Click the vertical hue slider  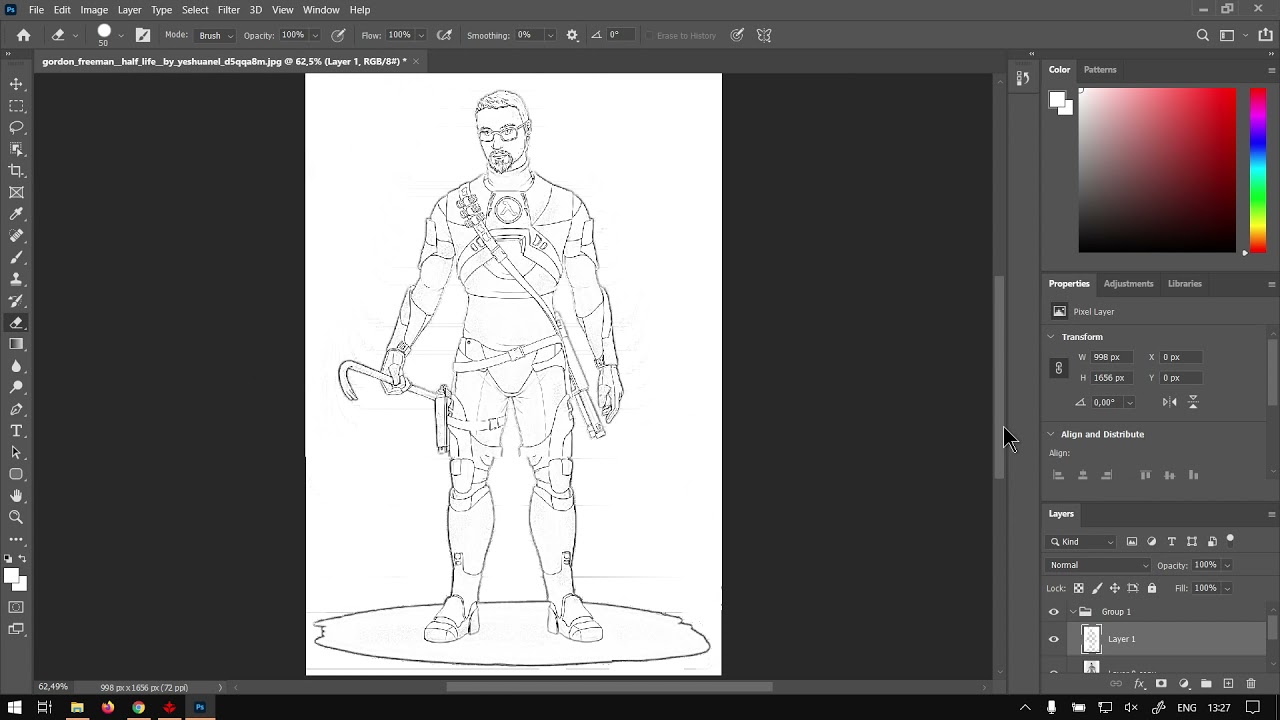coord(1258,170)
